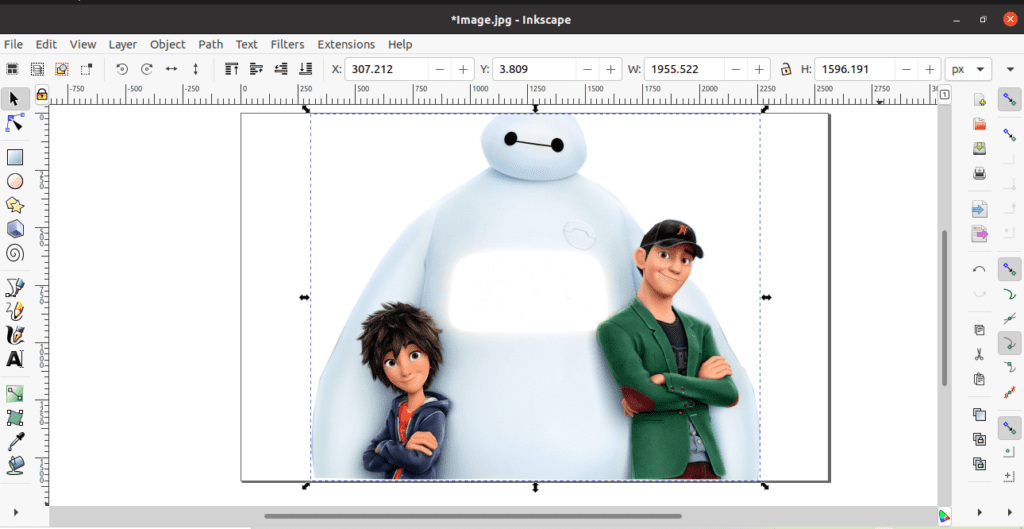The height and width of the screenshot is (529, 1024).
Task: Rotate selection 90° counter-clockwise
Action: 121,69
